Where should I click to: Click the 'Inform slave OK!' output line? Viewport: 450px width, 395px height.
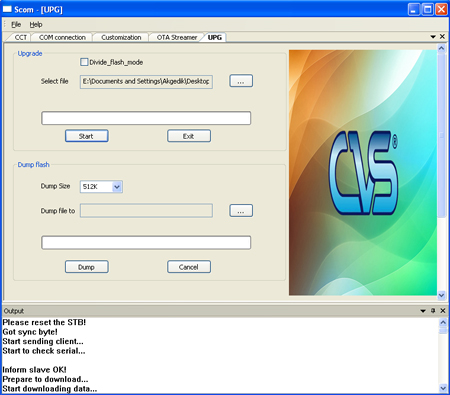(x=34, y=370)
